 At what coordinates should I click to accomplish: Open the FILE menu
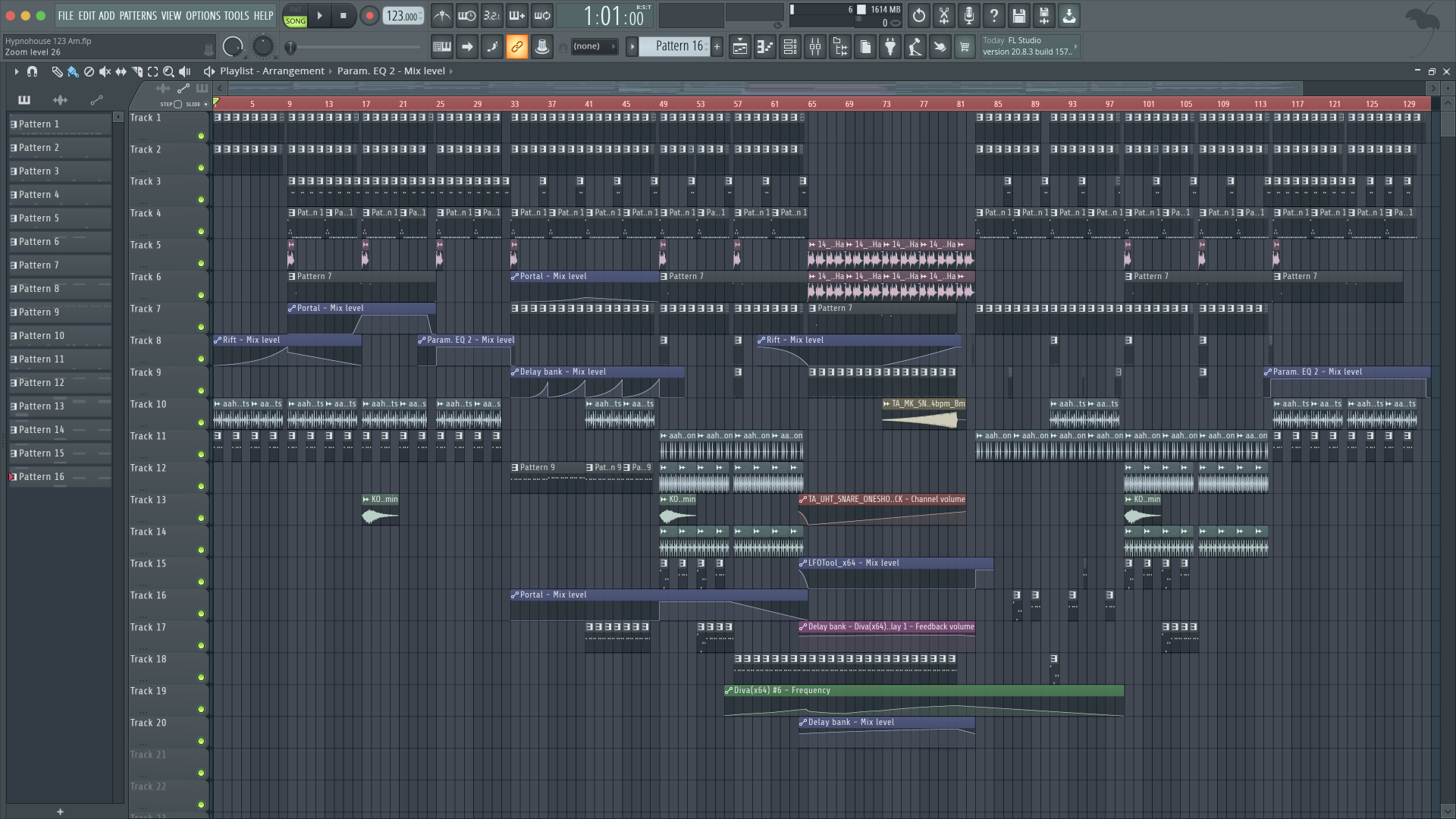point(66,16)
